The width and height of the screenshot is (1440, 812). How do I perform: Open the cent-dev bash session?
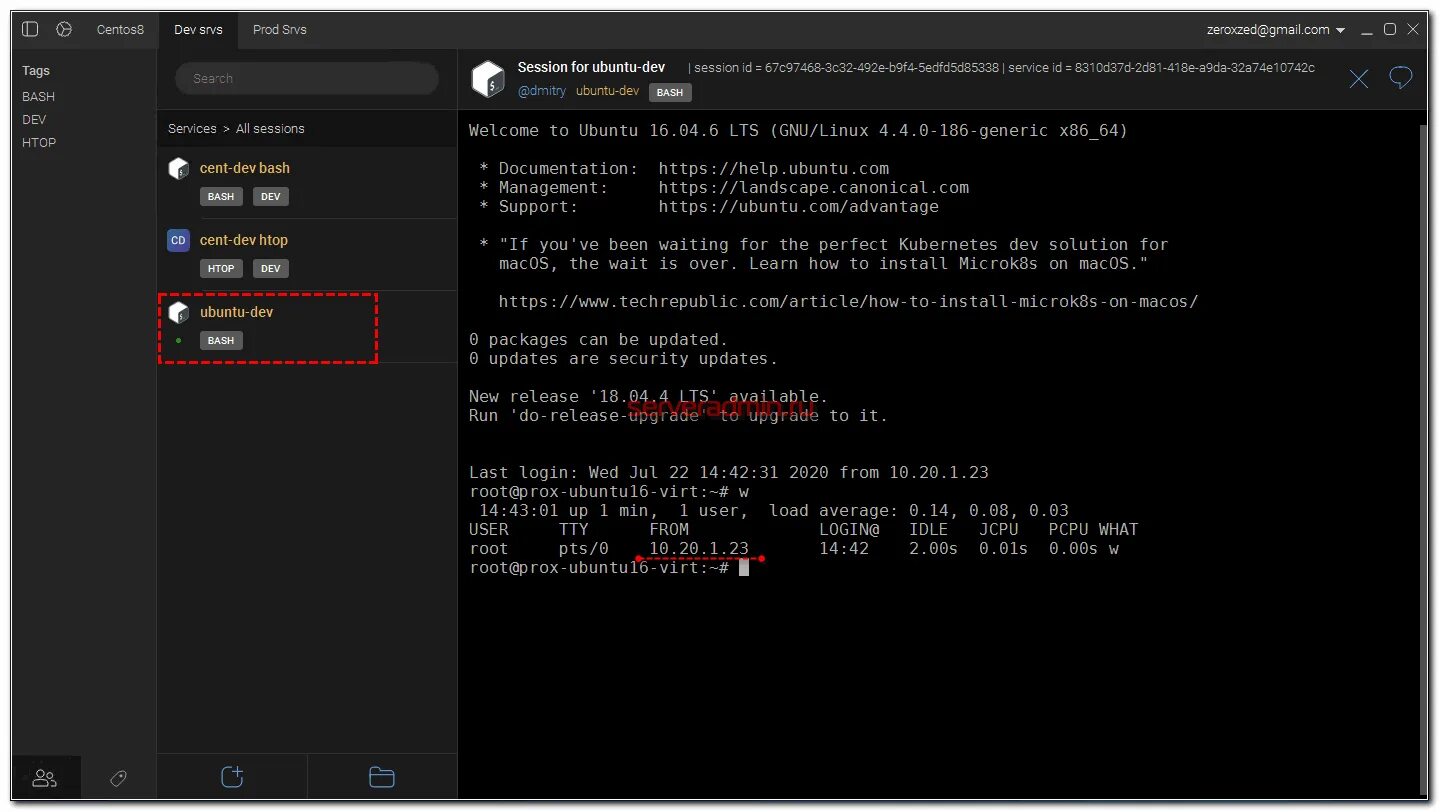tap(307, 183)
